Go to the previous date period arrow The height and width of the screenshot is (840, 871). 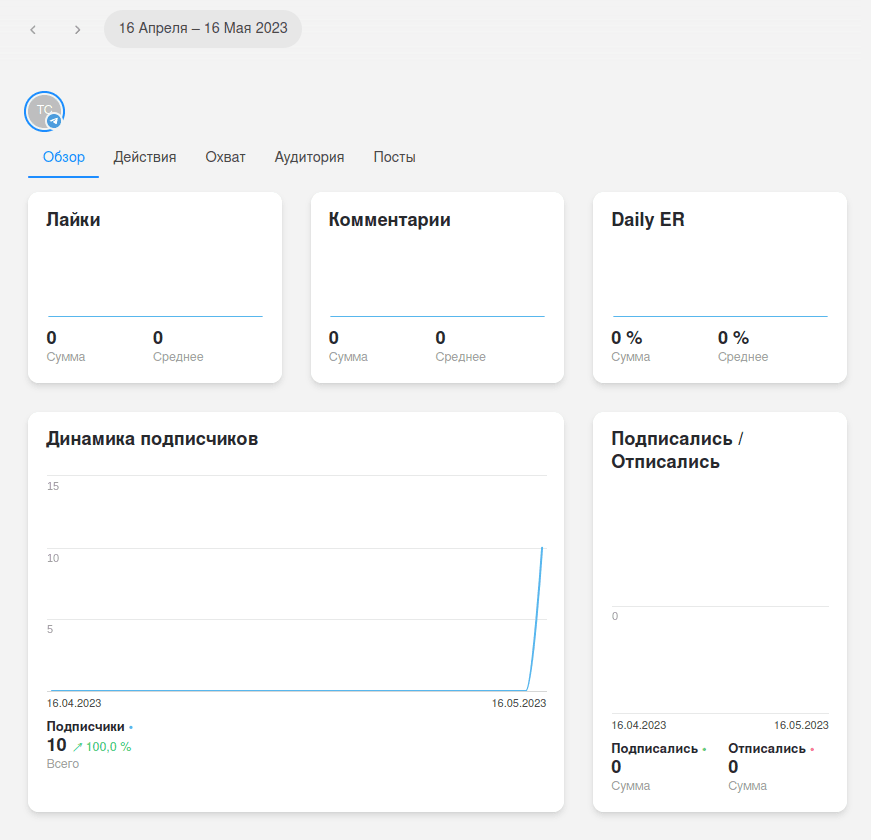pos(33,30)
